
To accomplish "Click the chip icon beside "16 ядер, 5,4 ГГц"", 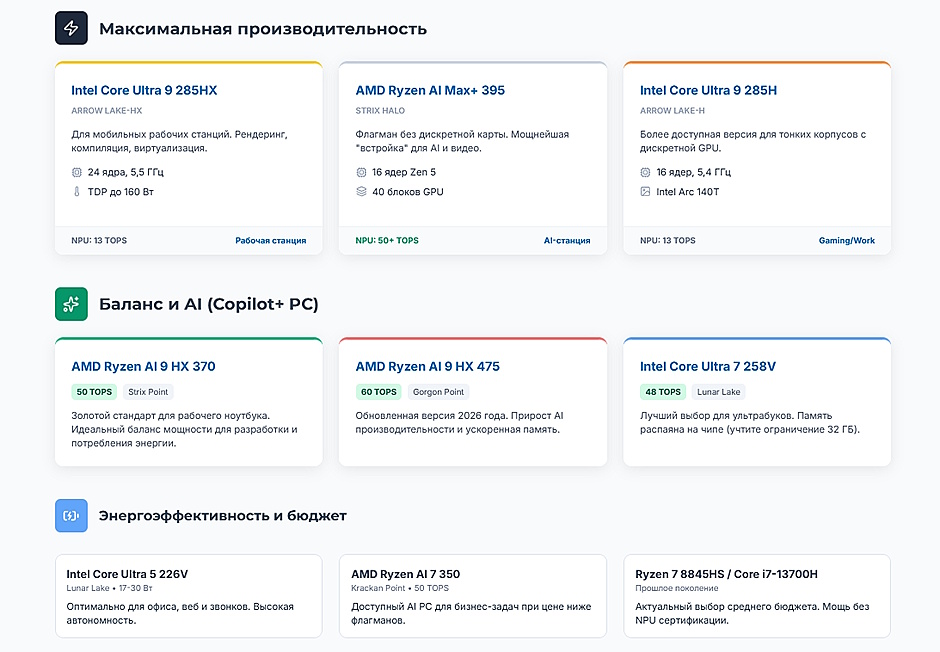I will 645,173.
